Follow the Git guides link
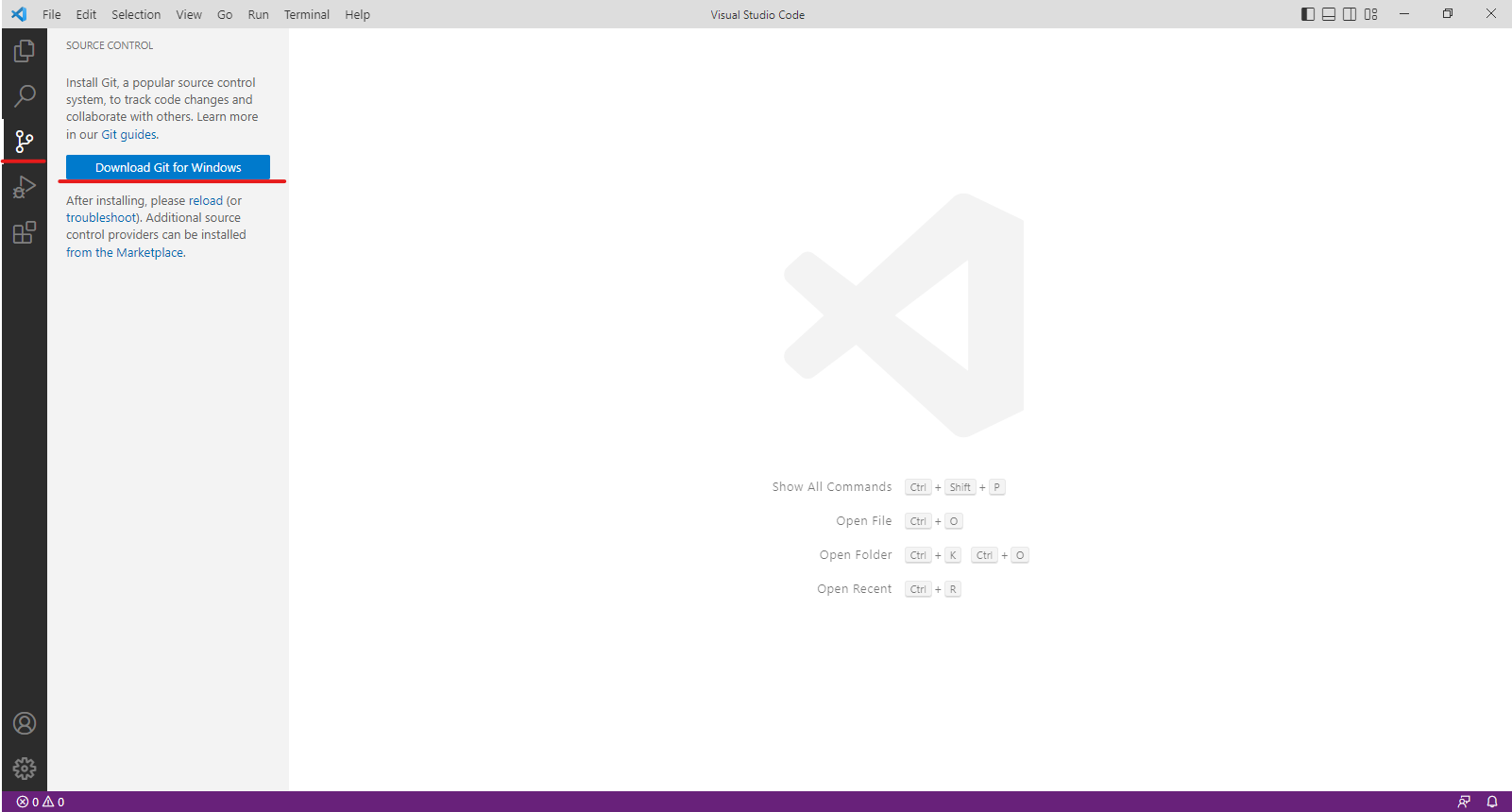This screenshot has width=1512, height=812. click(129, 135)
